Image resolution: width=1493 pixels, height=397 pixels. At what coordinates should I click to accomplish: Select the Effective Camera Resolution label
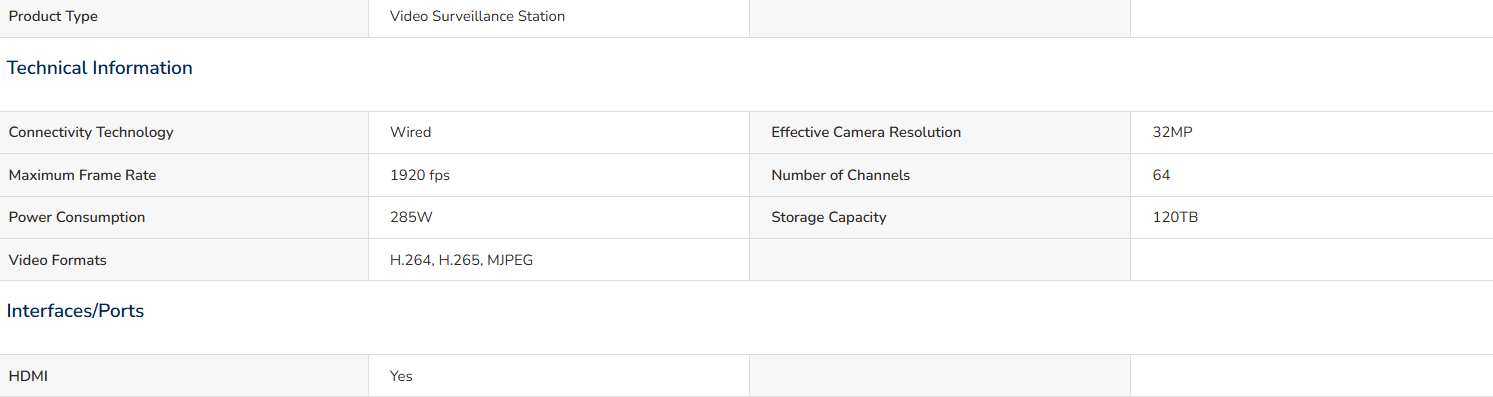tap(866, 132)
